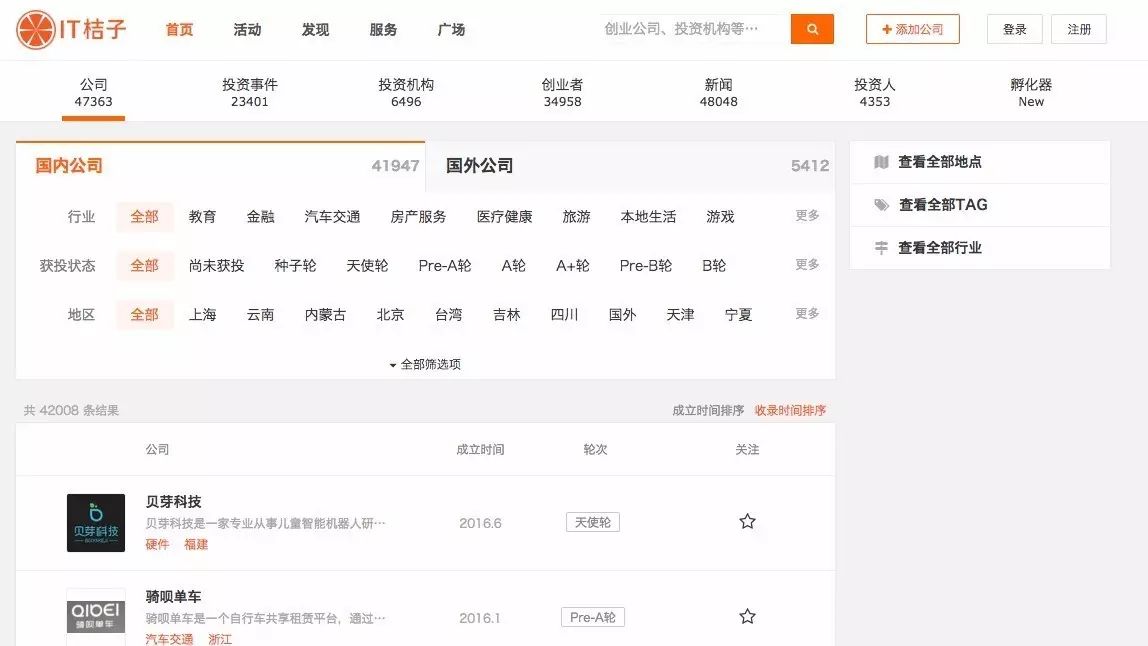Click the plus icon on 添加公司 button
This screenshot has width=1148, height=646.
coord(885,28)
